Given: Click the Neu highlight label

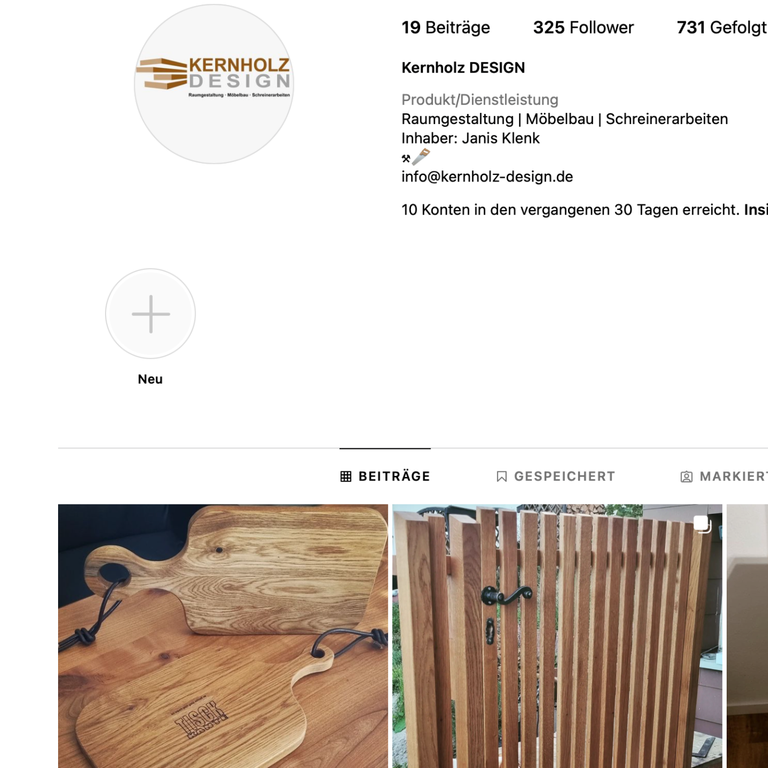Looking at the screenshot, I should tap(150, 379).
